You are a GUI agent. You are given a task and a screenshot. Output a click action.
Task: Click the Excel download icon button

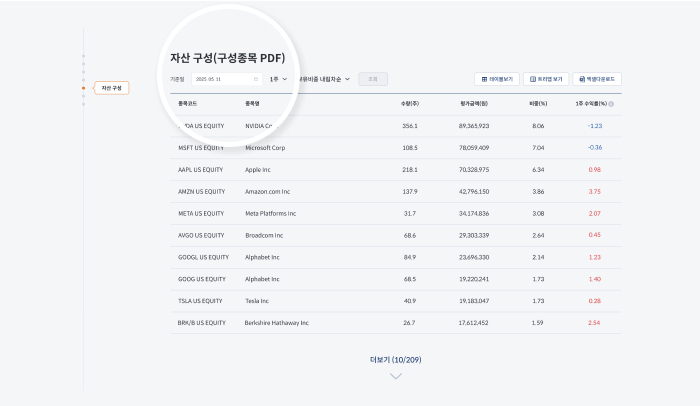(597, 79)
